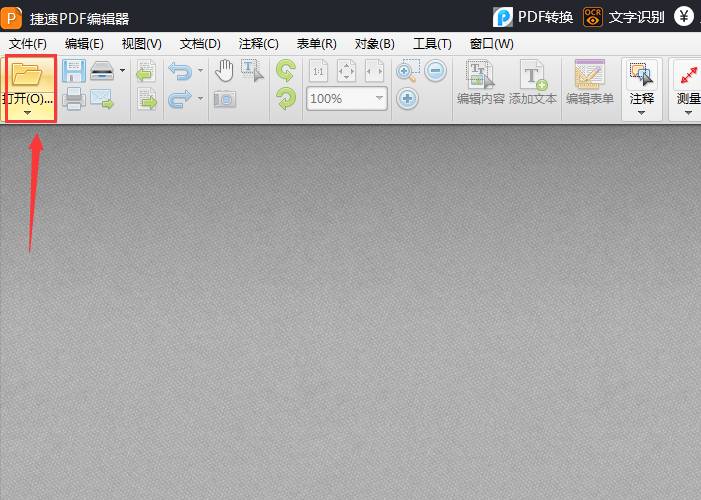Expand the 注释 dropdown arrow

tap(642, 113)
